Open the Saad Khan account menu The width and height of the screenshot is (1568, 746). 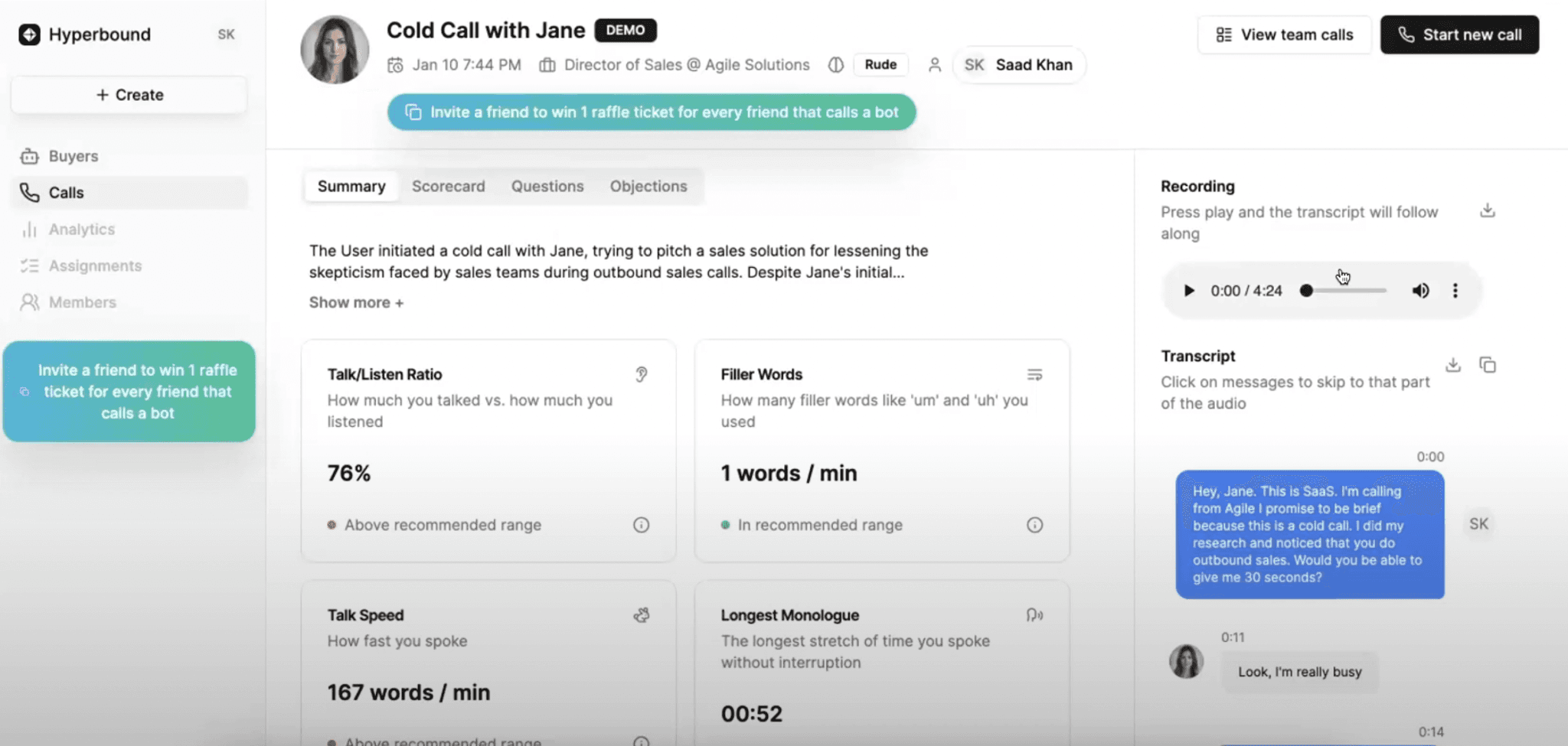1018,64
